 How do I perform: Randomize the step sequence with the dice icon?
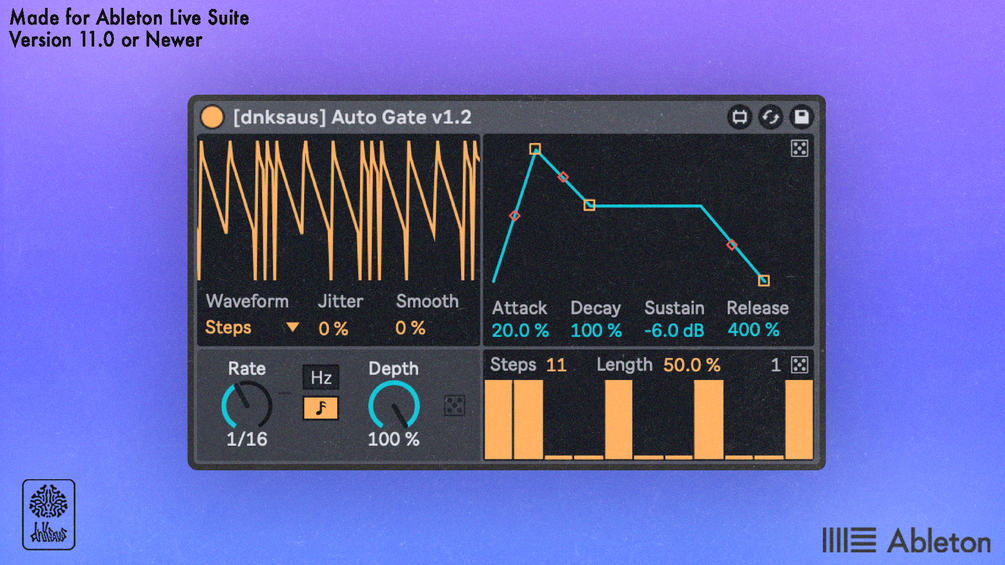click(x=799, y=365)
